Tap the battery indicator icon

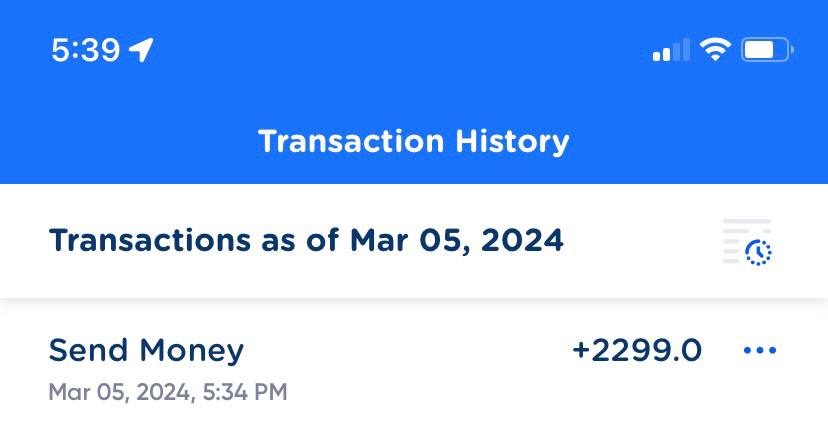(766, 49)
